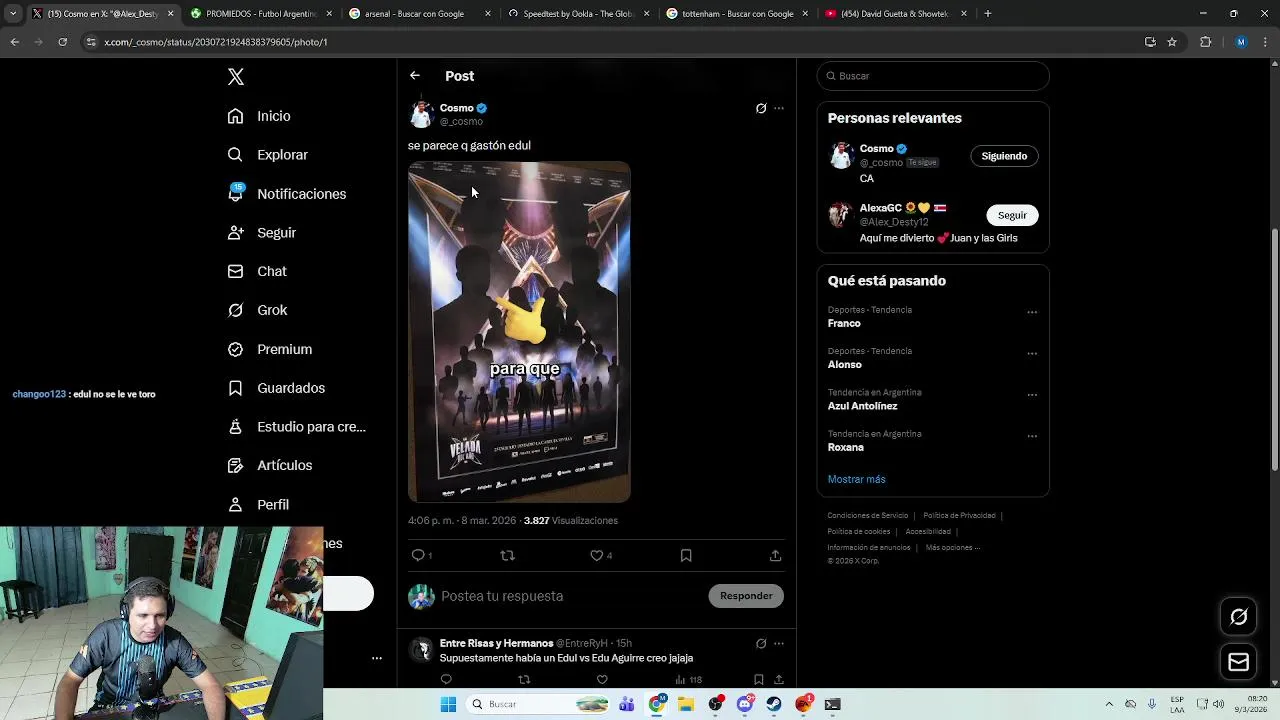This screenshot has height=720, width=1280.
Task: Click back arrow next to Post
Action: click(x=414, y=76)
